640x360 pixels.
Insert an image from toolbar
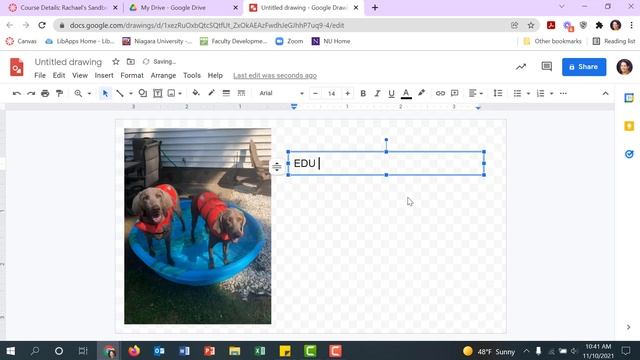[x=171, y=93]
